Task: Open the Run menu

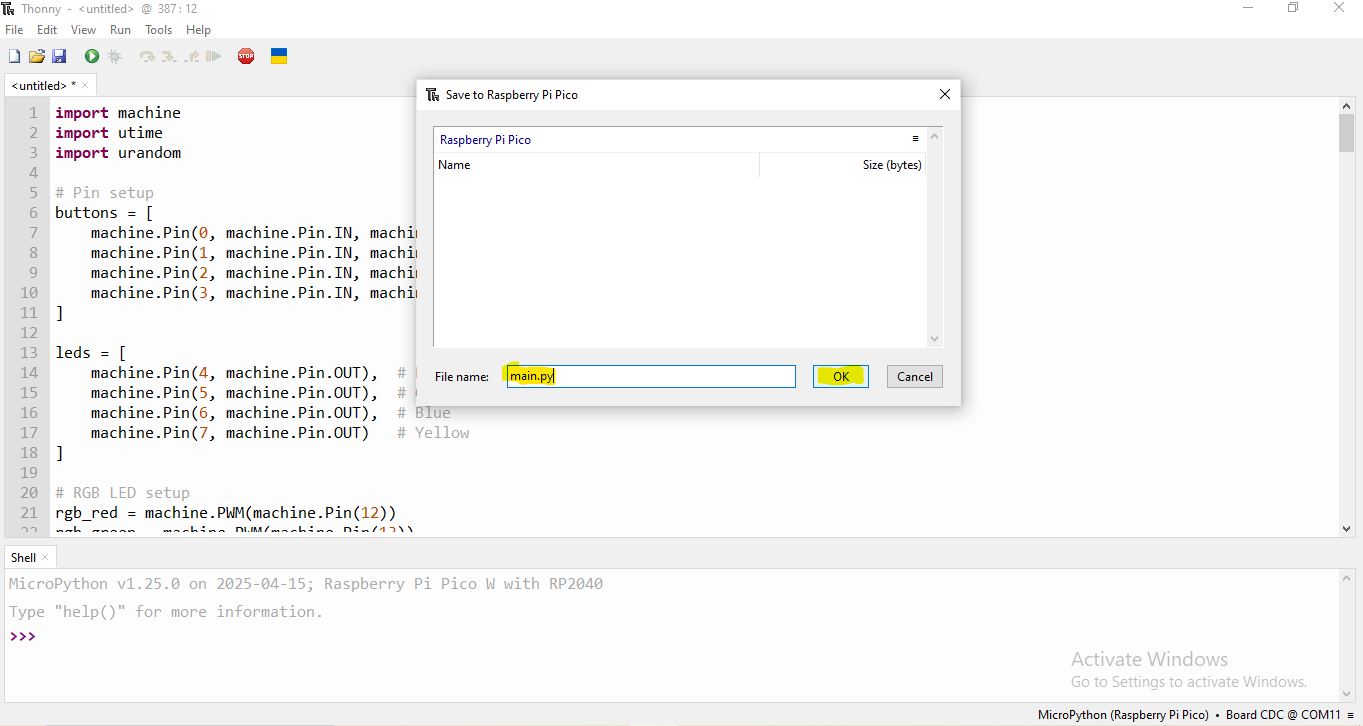Action: pyautogui.click(x=121, y=30)
